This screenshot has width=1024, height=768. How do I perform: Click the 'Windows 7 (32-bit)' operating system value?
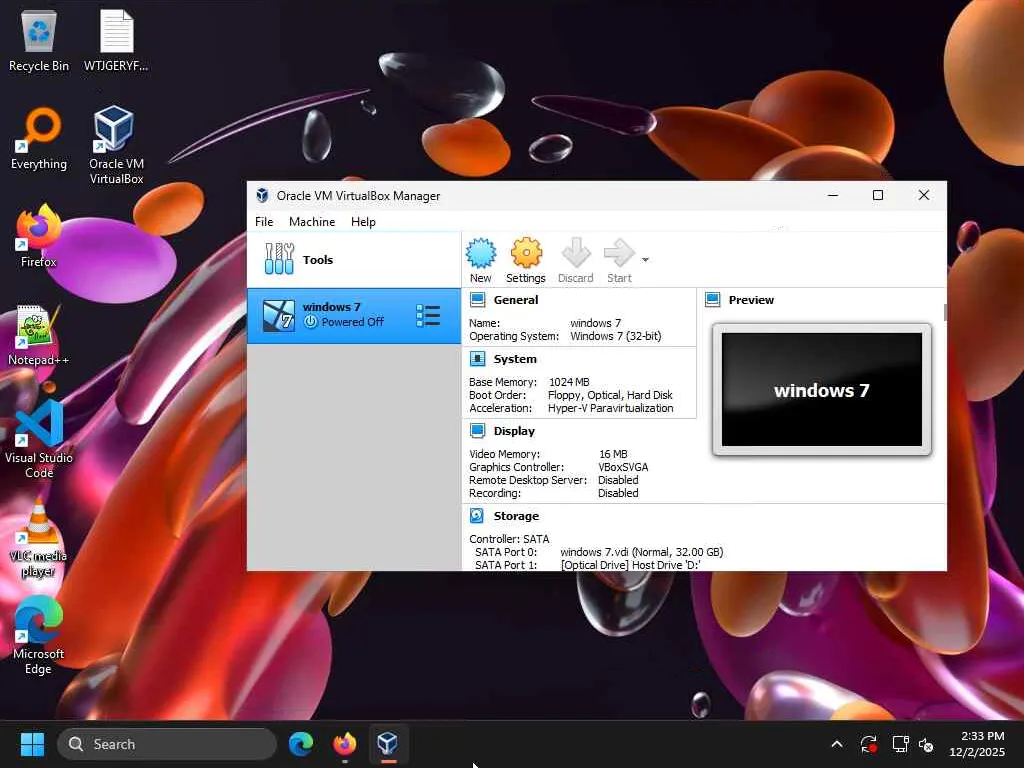click(x=615, y=336)
